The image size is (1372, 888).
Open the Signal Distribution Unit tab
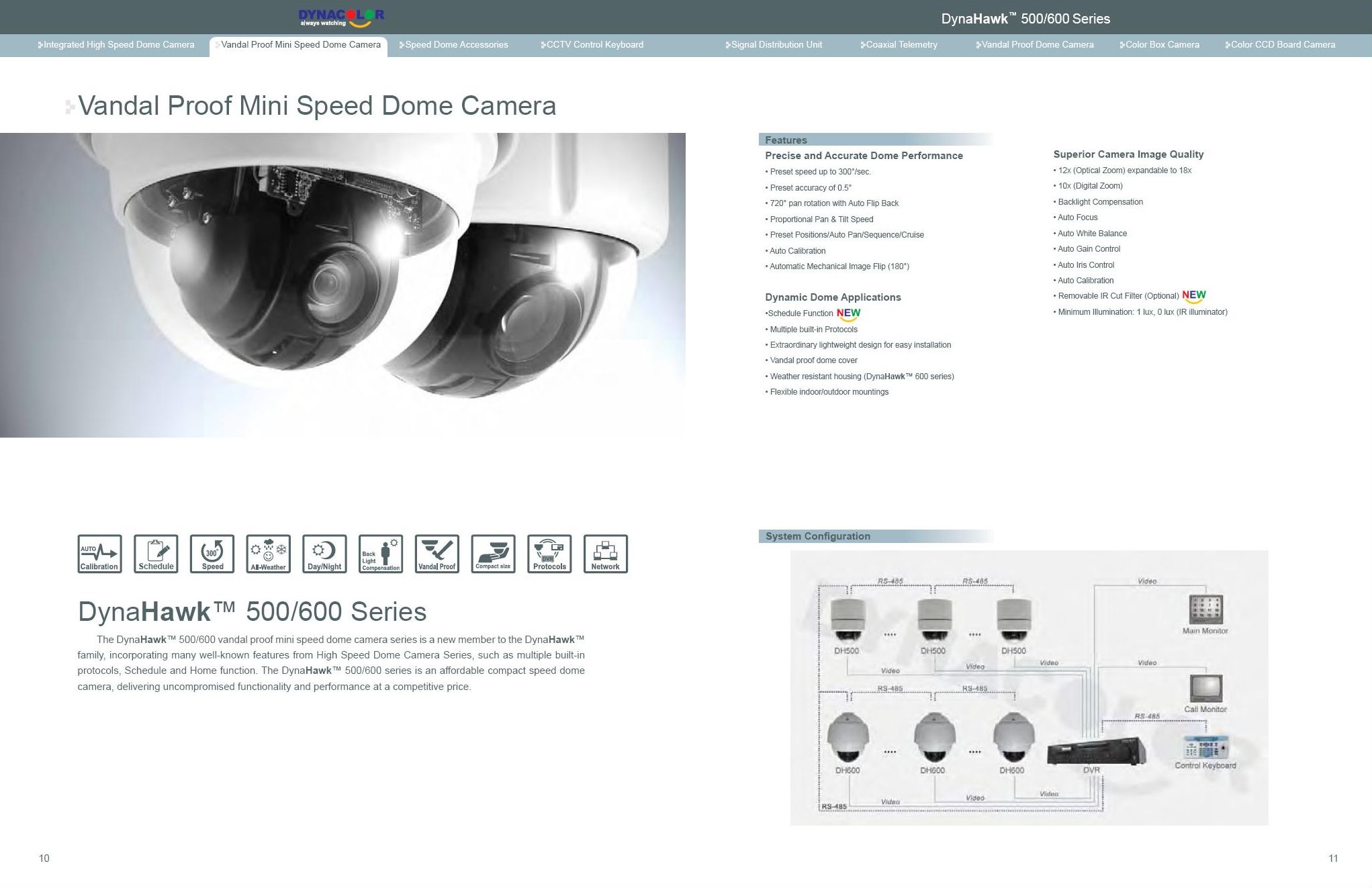click(774, 45)
